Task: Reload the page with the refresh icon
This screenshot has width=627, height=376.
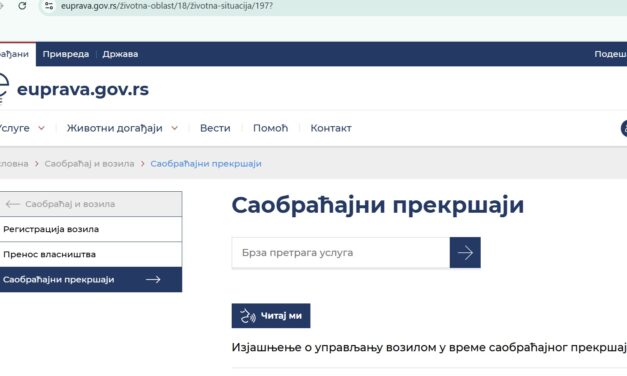Action: pyautogui.click(x=22, y=6)
